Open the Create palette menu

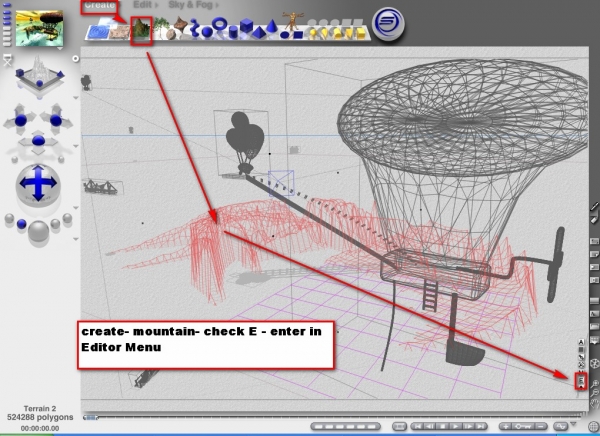99,5
